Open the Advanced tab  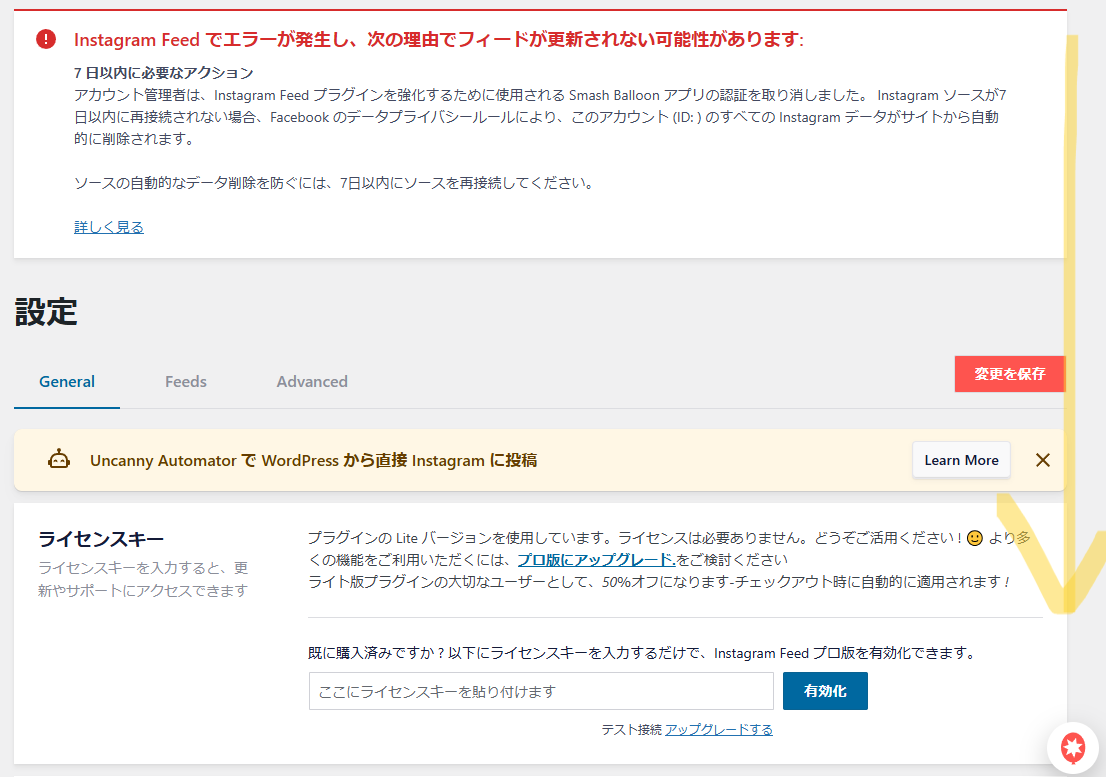click(x=312, y=381)
